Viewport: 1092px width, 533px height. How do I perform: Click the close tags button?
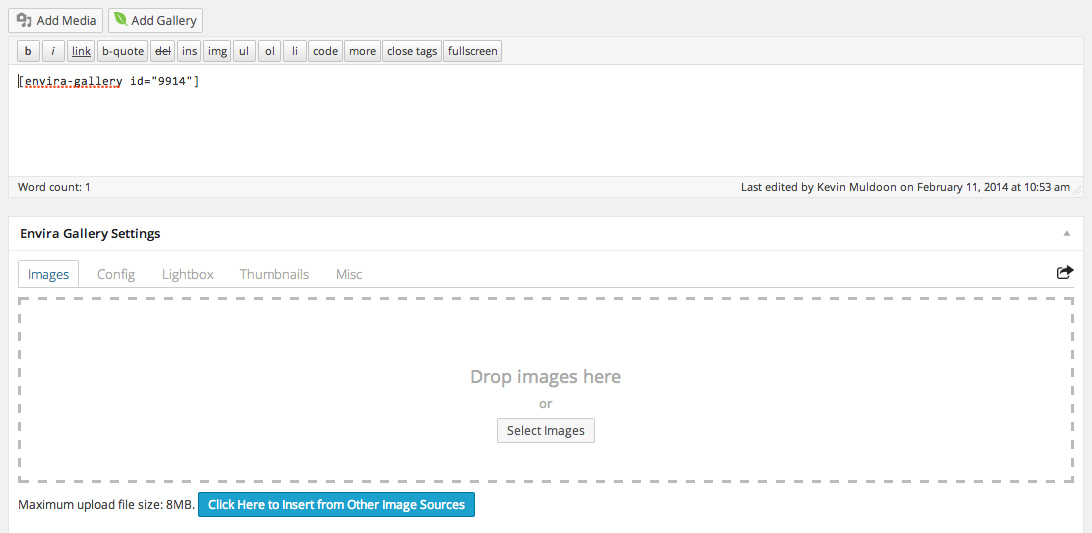[x=412, y=51]
